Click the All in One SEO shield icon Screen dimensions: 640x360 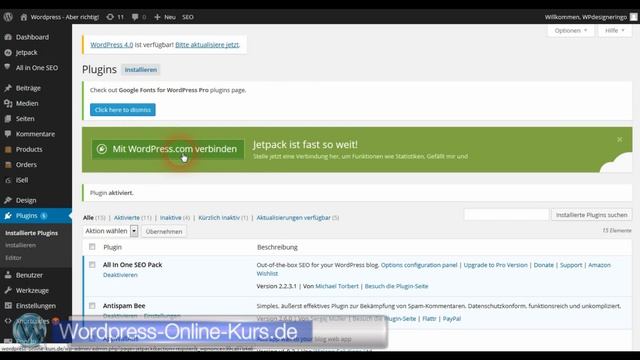click(8, 67)
